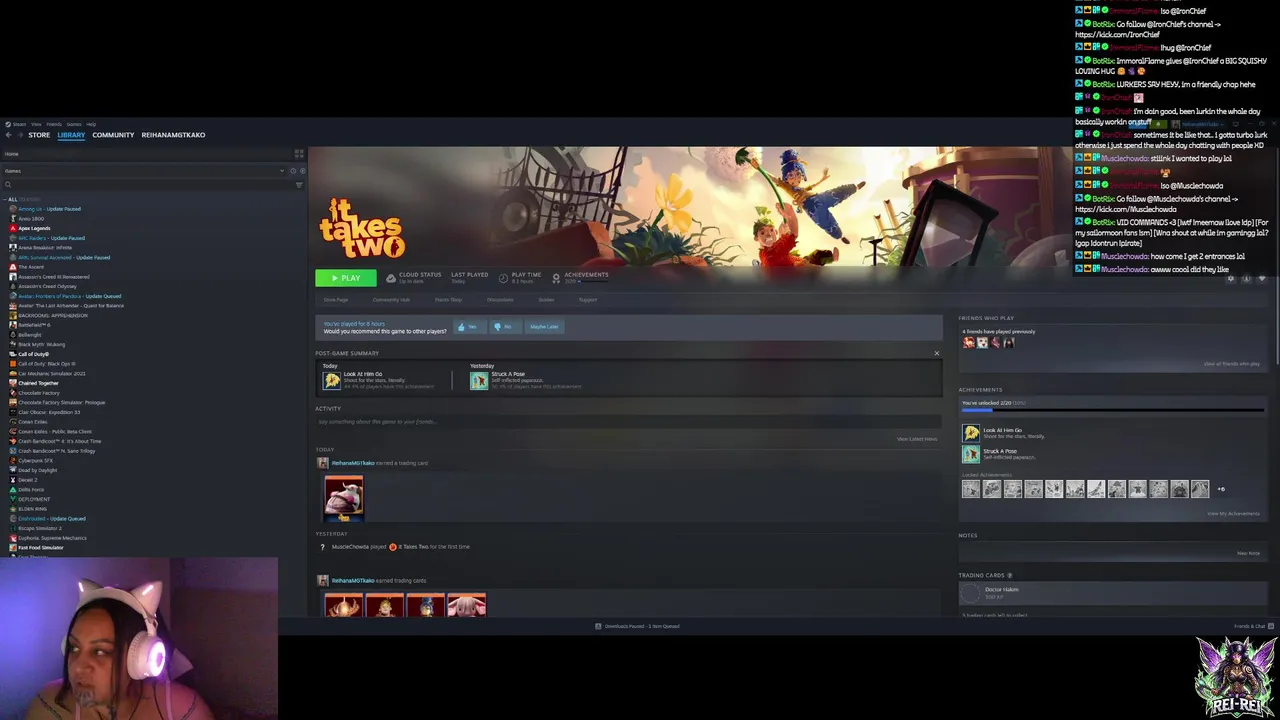Click the Struck A Pose summary icon
The image size is (1280, 720).
coord(479,381)
